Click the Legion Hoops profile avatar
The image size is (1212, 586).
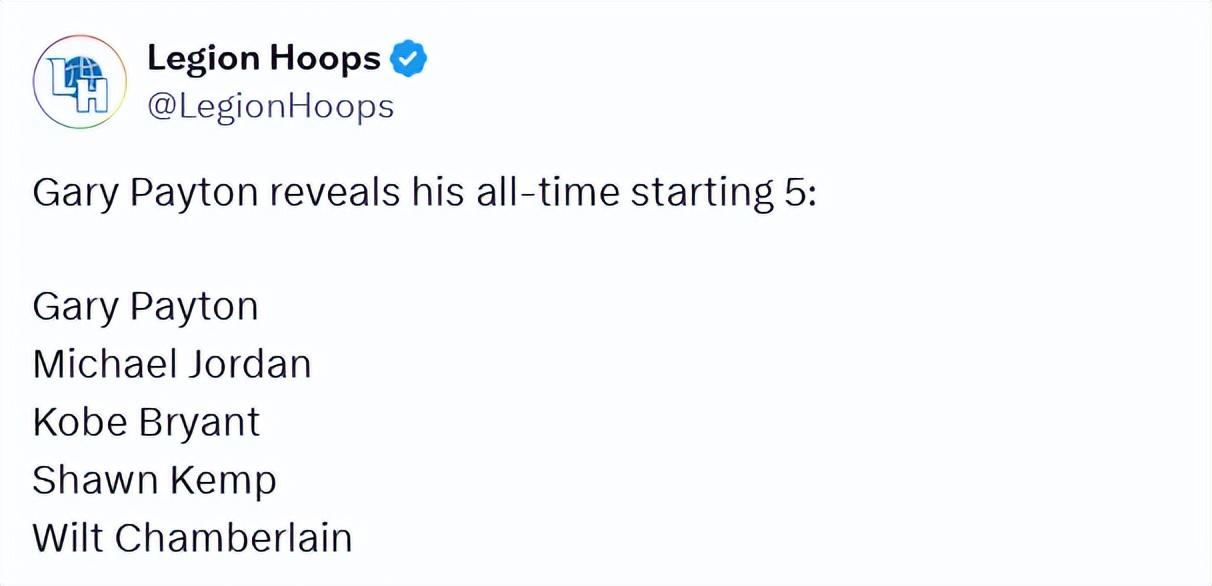(x=80, y=82)
